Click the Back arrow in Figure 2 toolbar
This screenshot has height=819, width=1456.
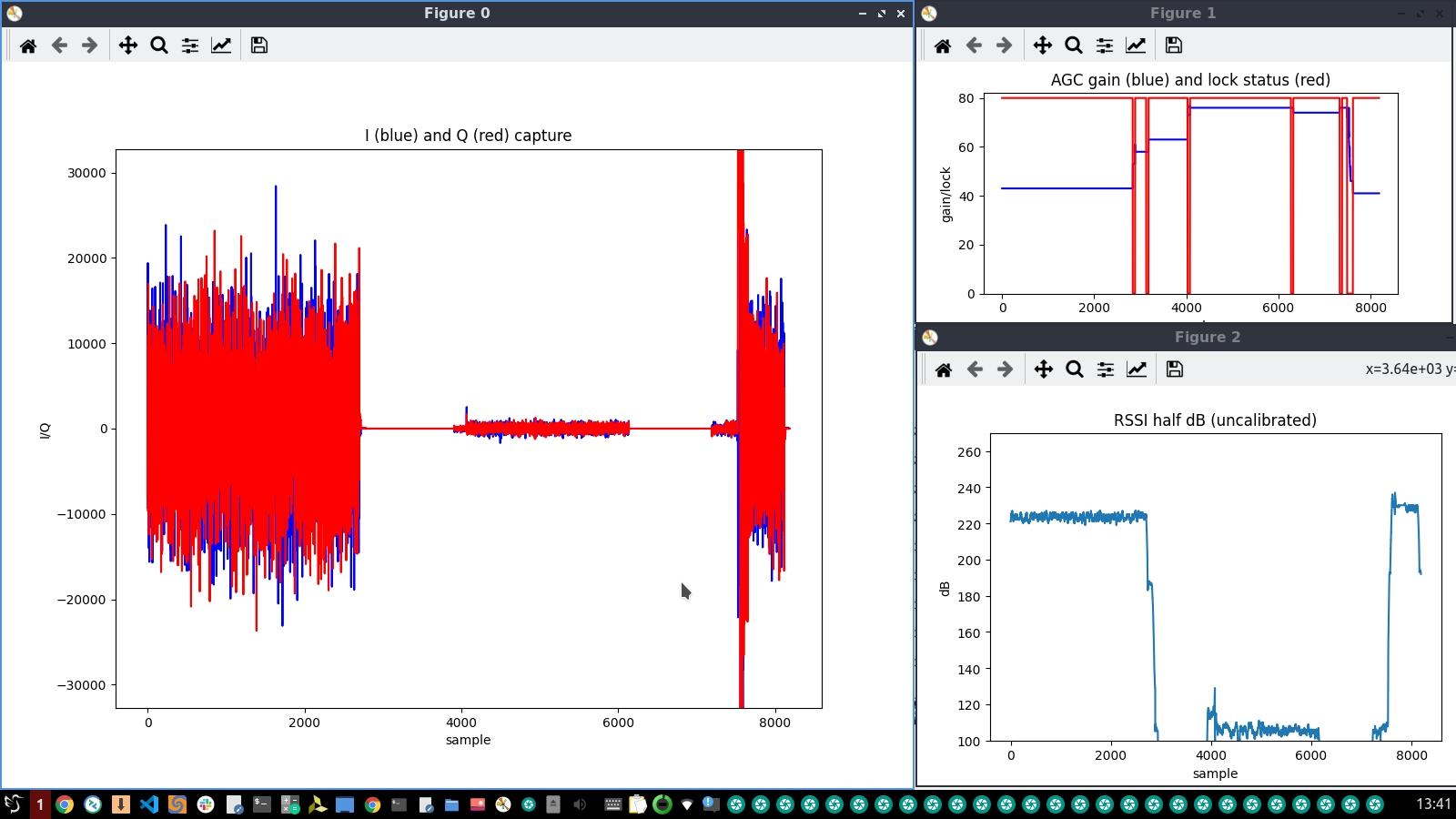tap(975, 369)
